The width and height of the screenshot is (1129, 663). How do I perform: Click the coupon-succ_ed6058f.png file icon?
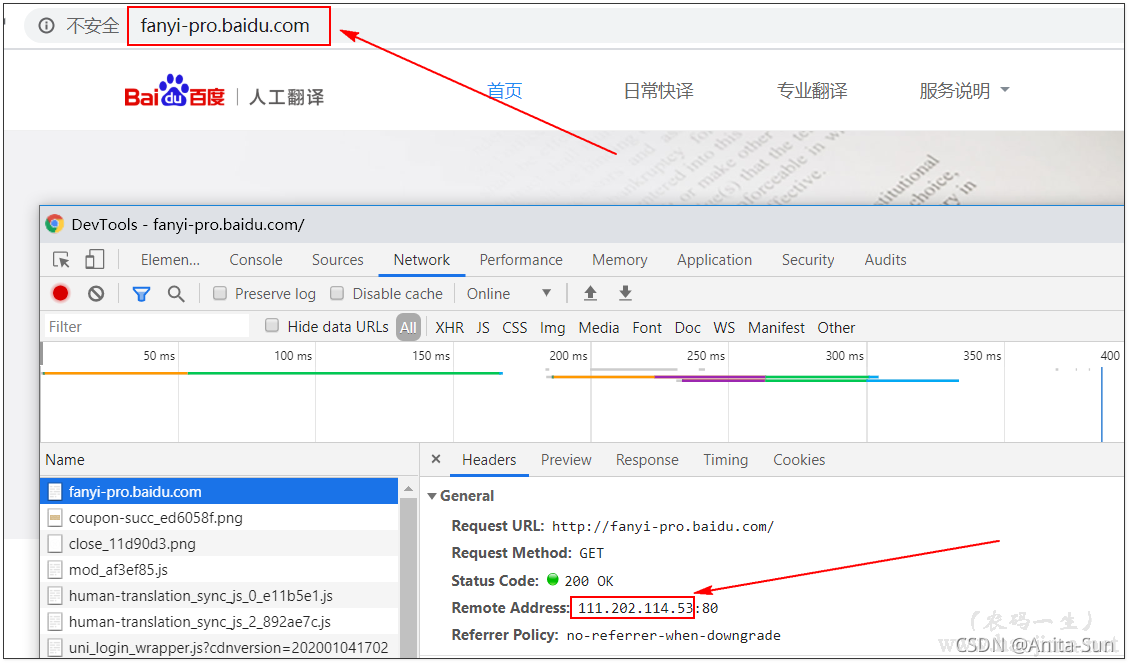click(54, 518)
